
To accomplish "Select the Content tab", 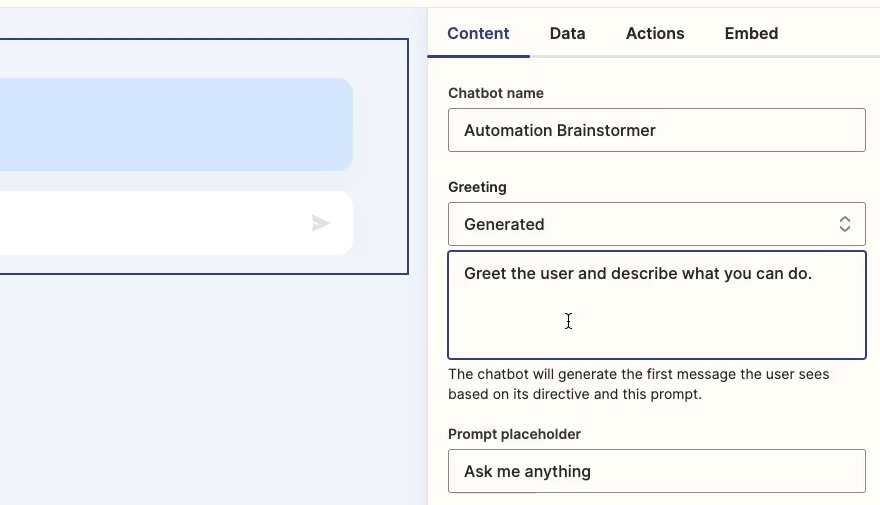I will 478,34.
